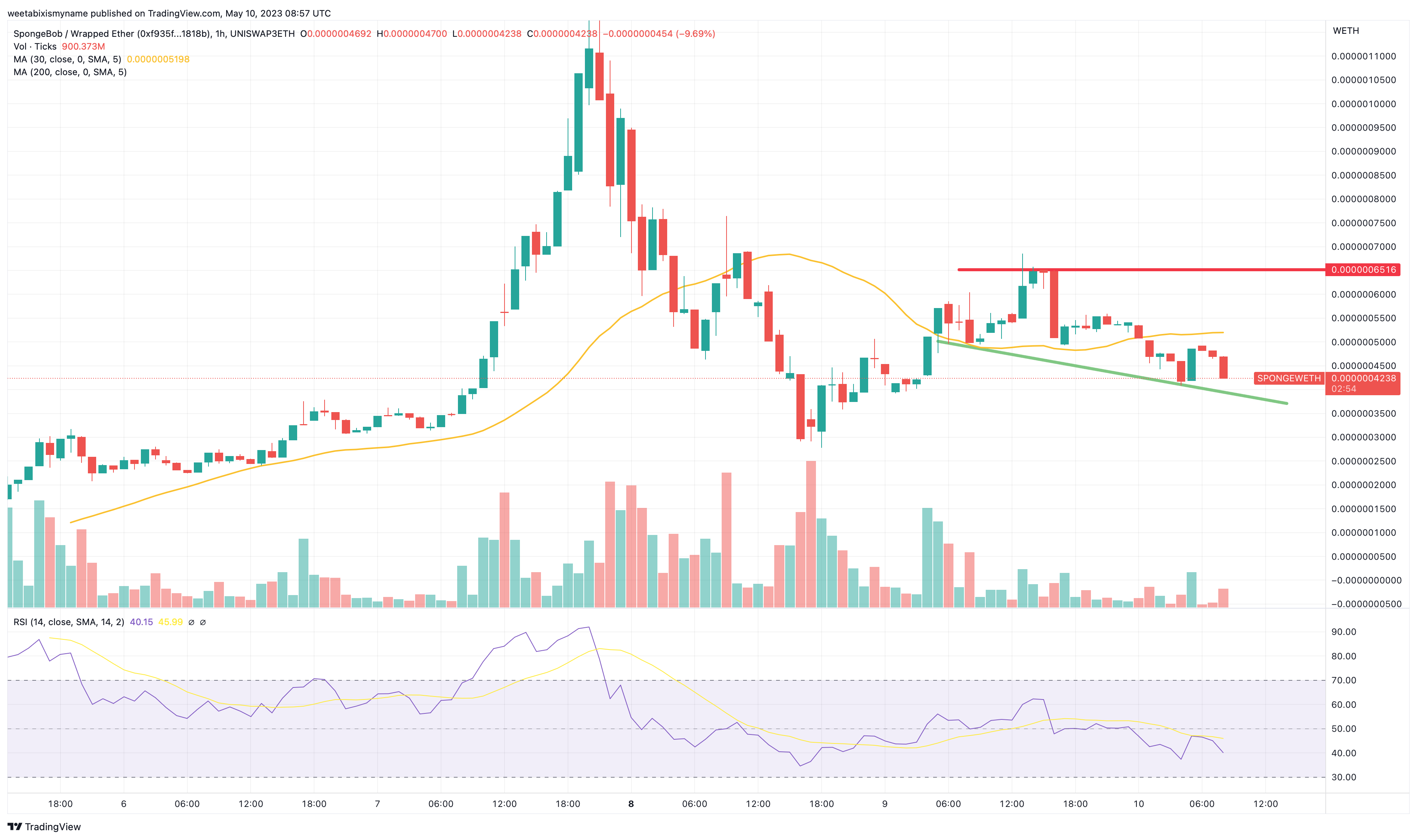Viewport: 1417px width, 840px height.
Task: Click the MA (200, close, 0, SMA, 5) legend
Action: click(x=70, y=72)
